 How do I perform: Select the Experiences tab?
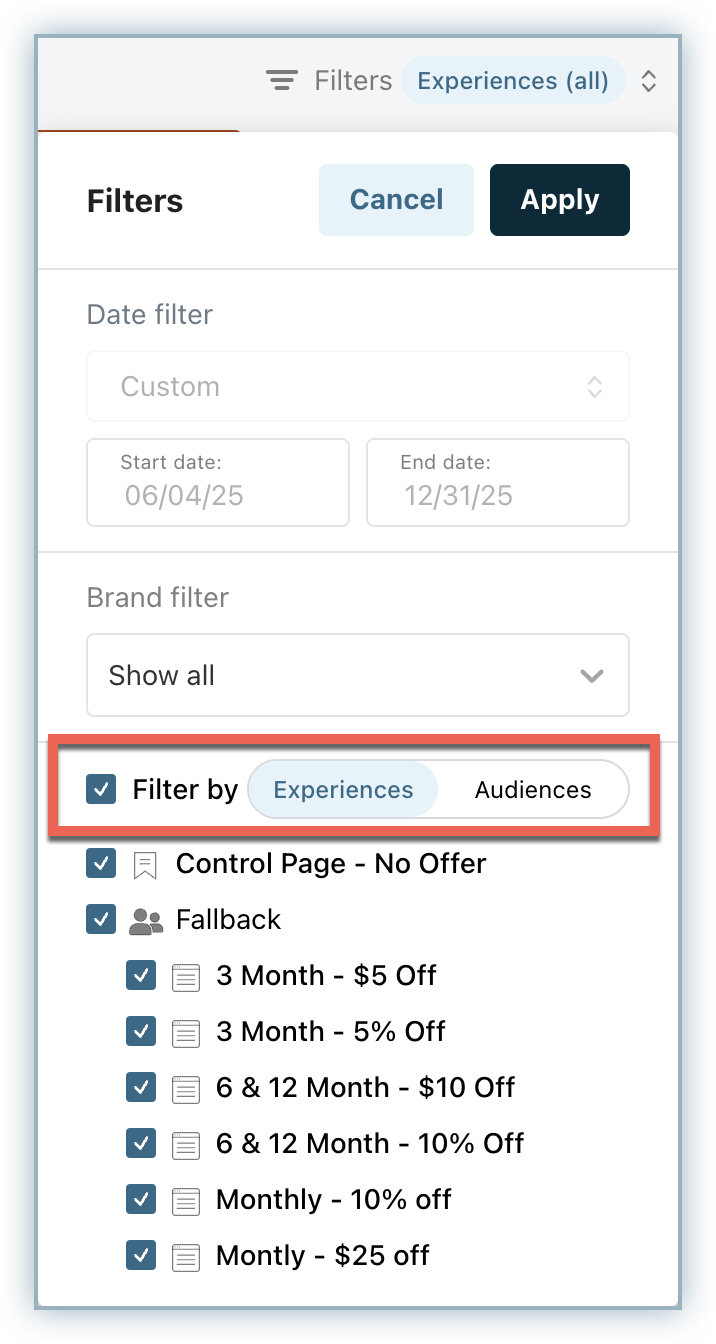click(x=343, y=790)
